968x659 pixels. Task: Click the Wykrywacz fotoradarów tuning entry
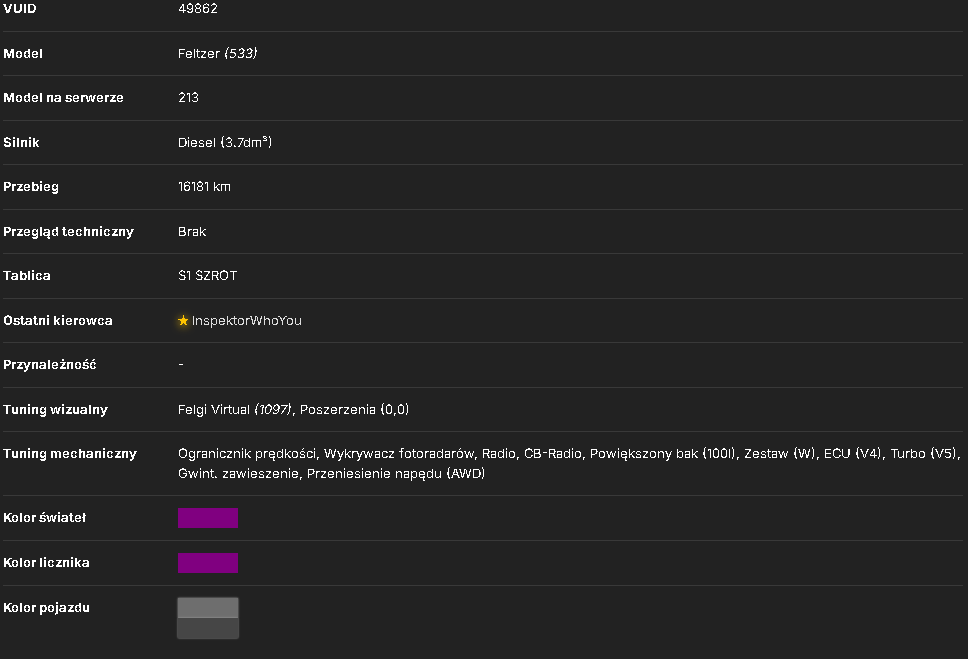[399, 454]
